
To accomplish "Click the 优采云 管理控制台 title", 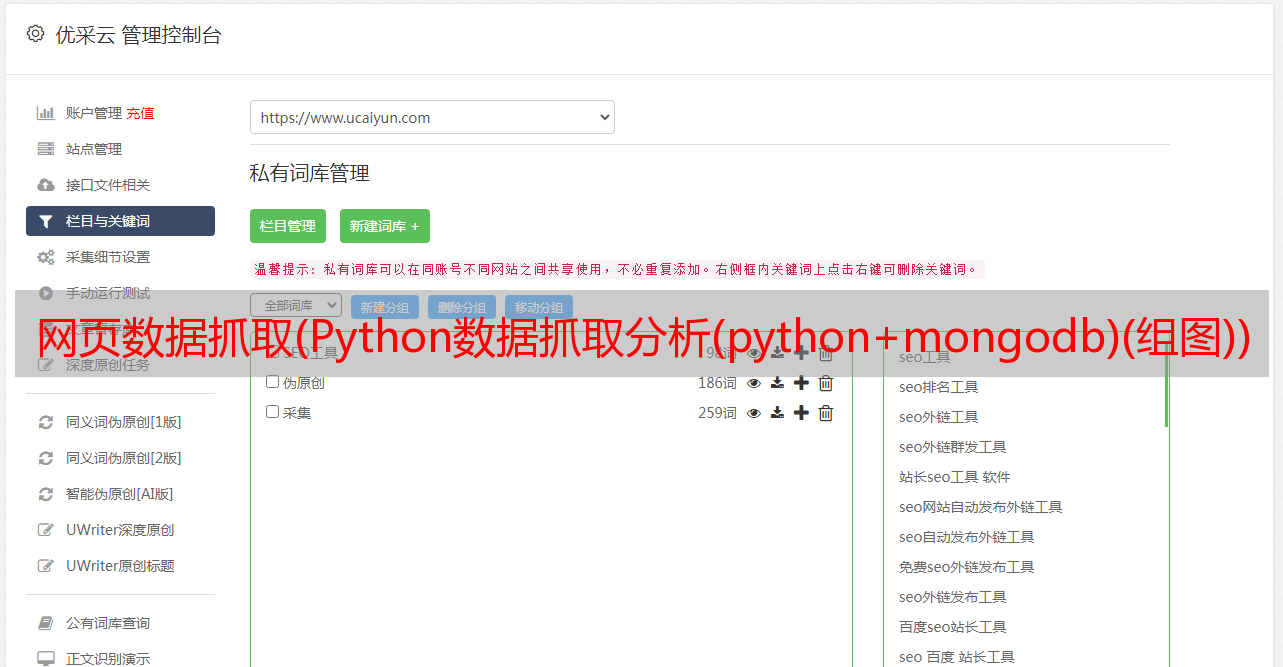I will tap(138, 35).
